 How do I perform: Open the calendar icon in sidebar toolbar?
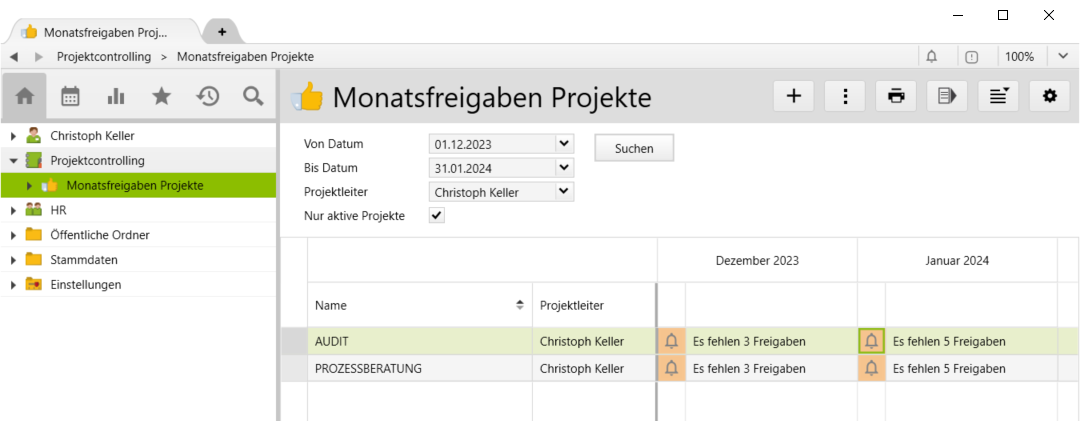pyautogui.click(x=71, y=96)
